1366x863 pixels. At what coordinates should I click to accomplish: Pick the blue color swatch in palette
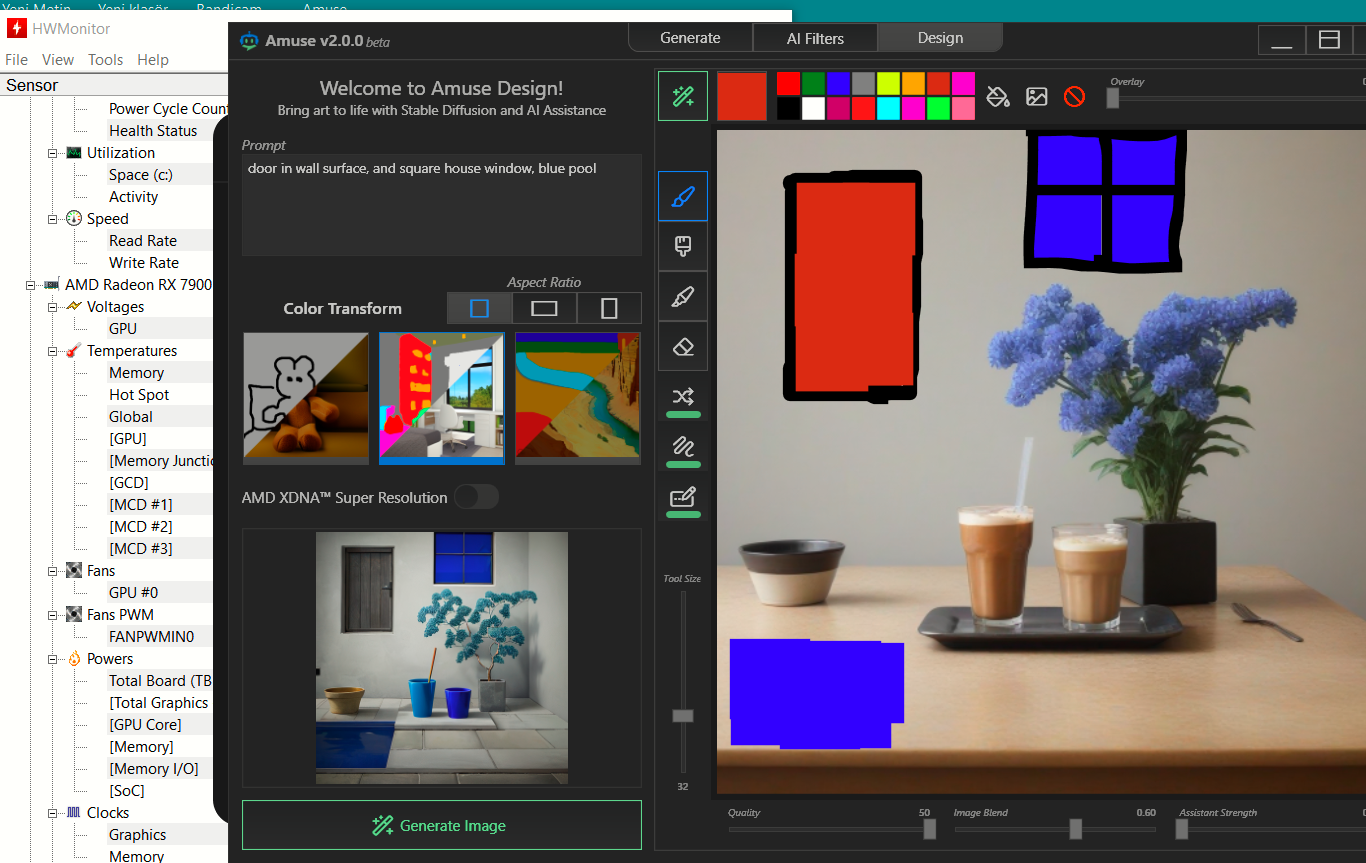(838, 83)
